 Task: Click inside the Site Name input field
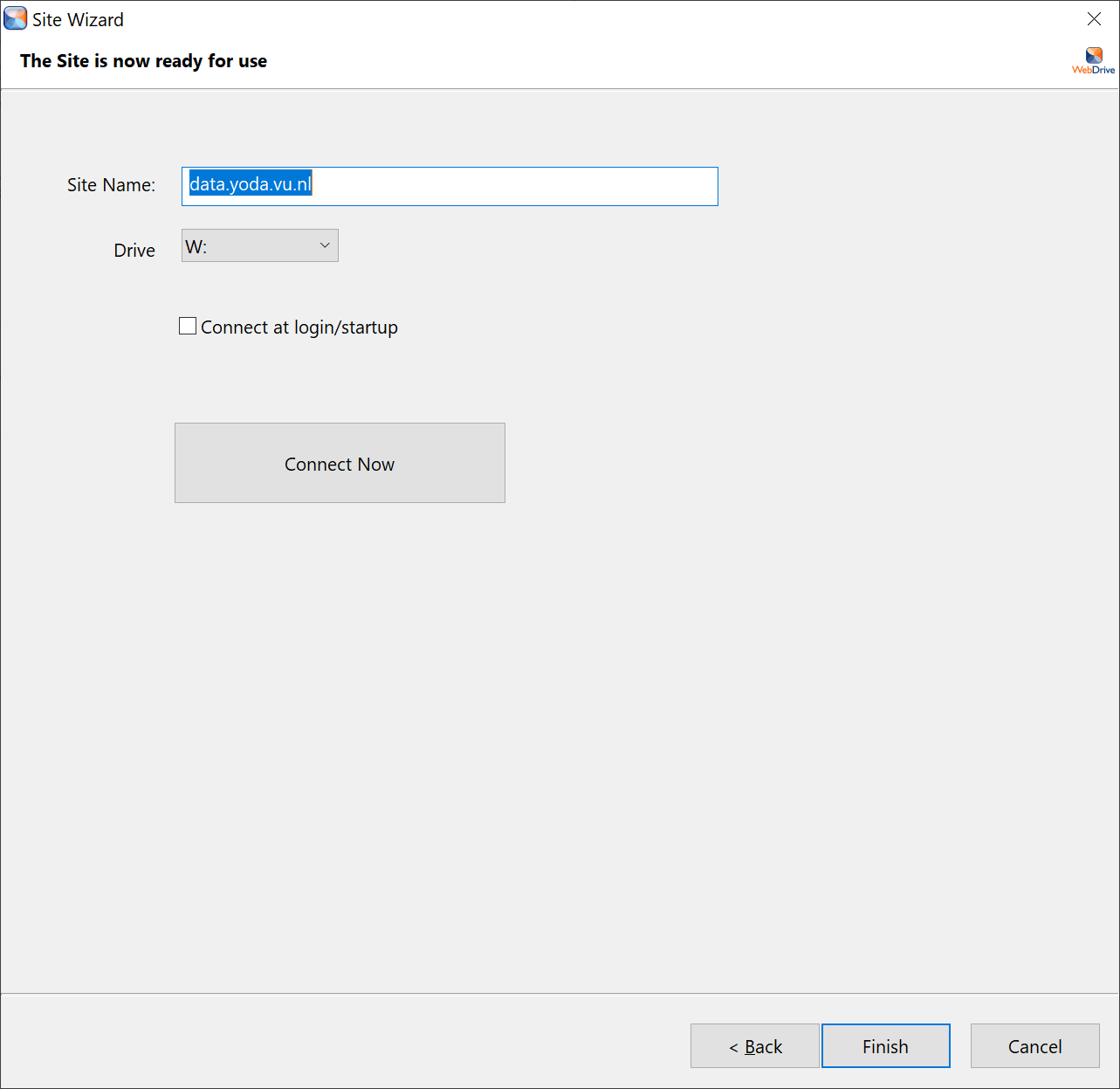click(x=449, y=186)
